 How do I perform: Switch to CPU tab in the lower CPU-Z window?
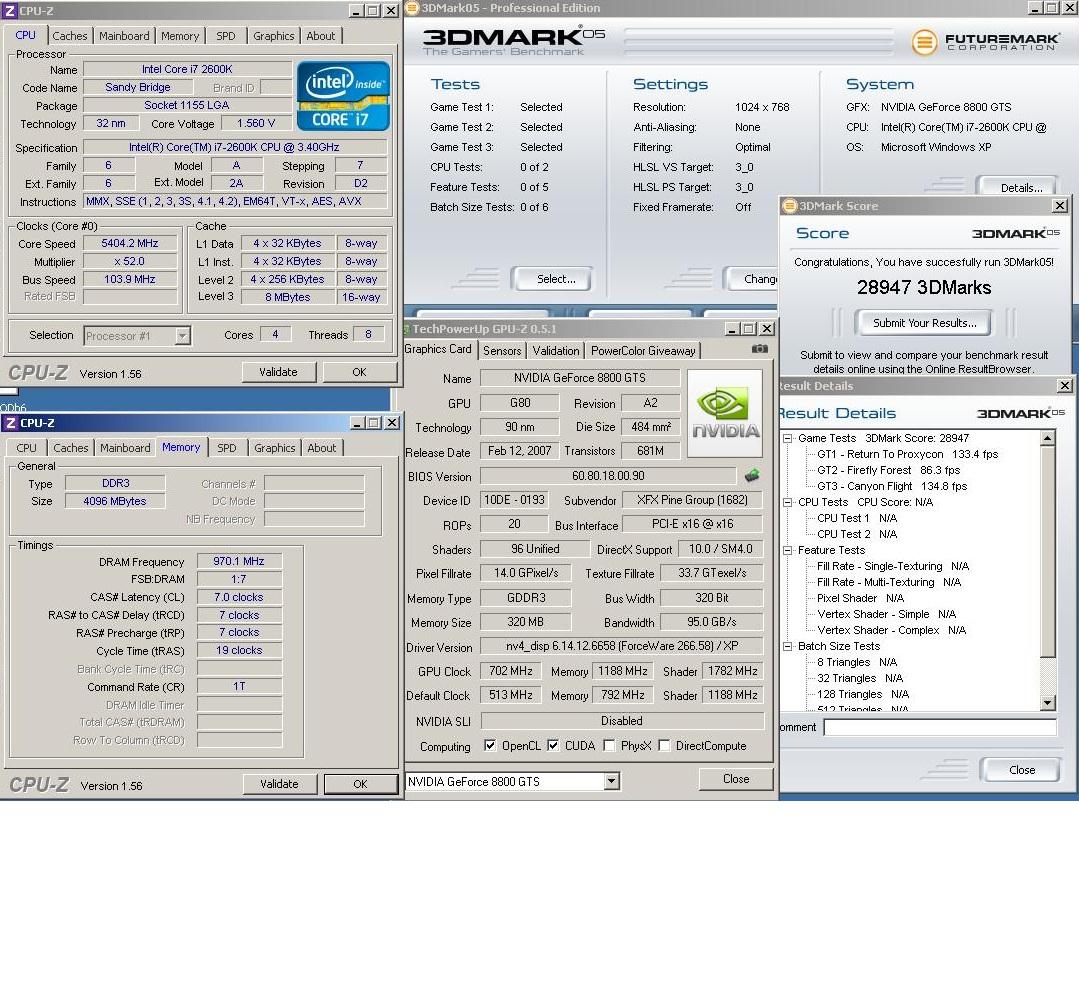26,447
